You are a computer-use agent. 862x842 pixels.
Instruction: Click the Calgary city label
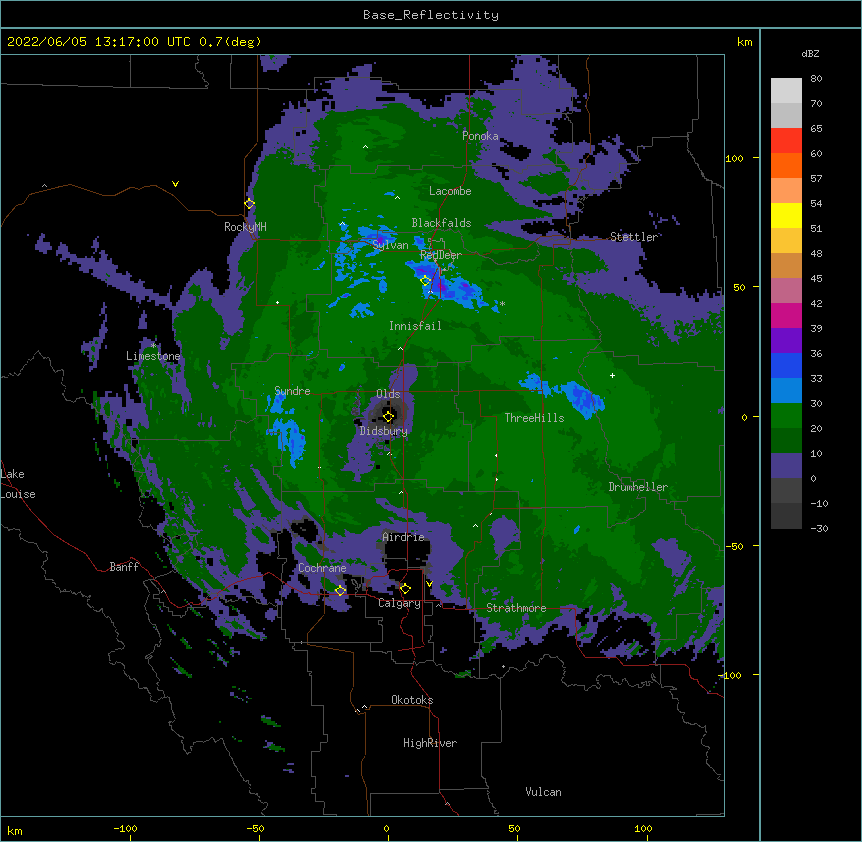(399, 603)
